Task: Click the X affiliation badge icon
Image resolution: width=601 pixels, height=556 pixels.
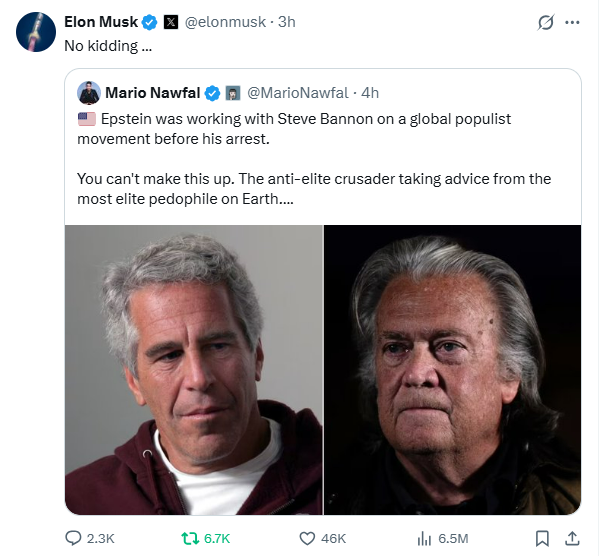Action: 170,21
